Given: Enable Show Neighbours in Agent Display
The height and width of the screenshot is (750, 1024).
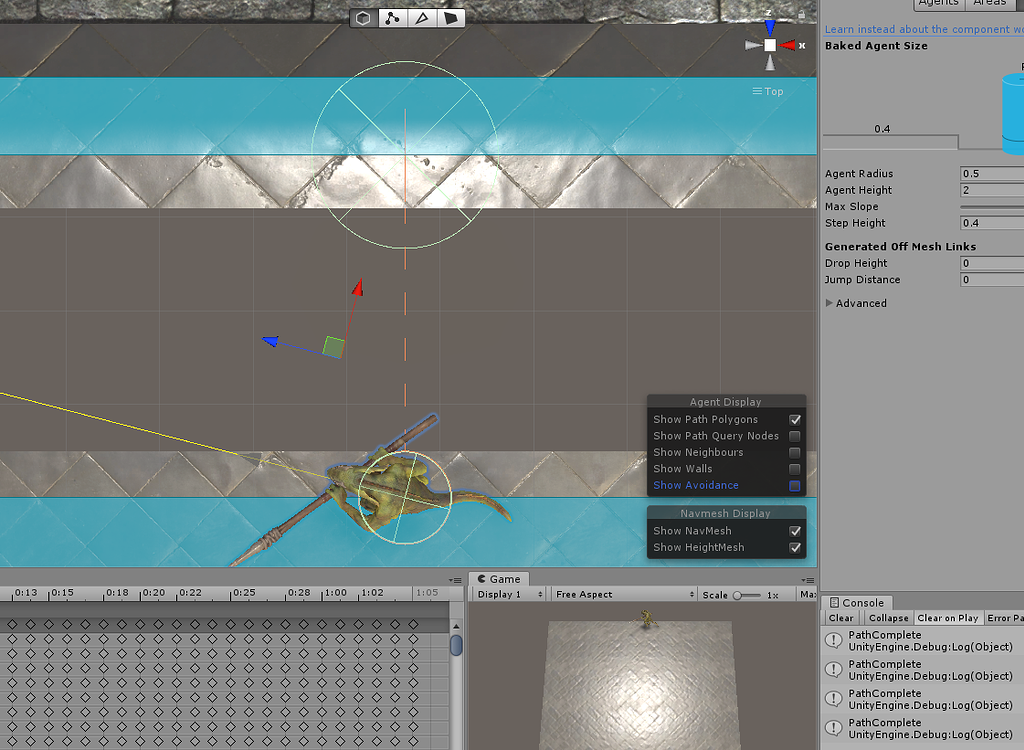Looking at the screenshot, I should pyautogui.click(x=797, y=452).
